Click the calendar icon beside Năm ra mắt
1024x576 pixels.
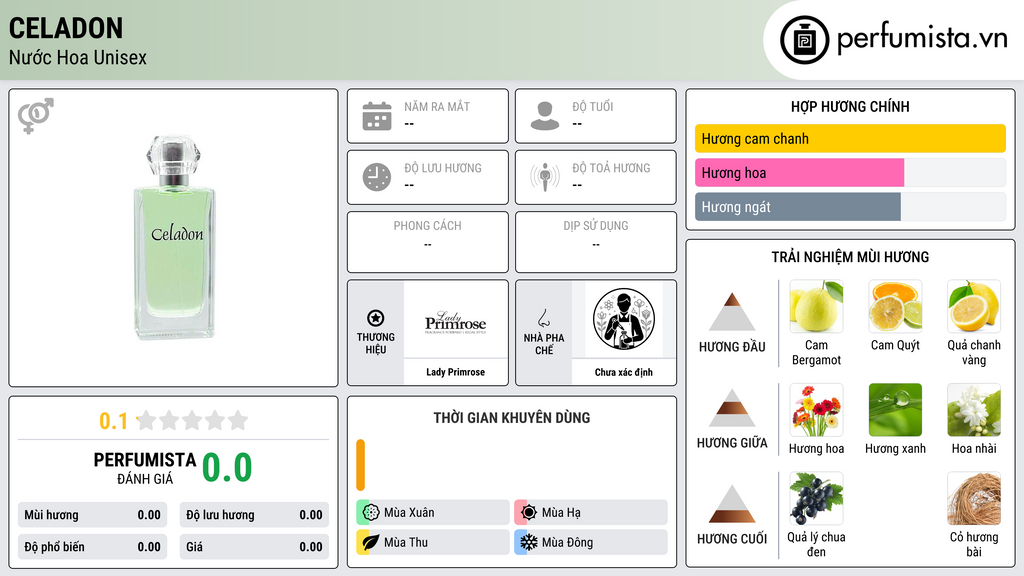click(377, 116)
